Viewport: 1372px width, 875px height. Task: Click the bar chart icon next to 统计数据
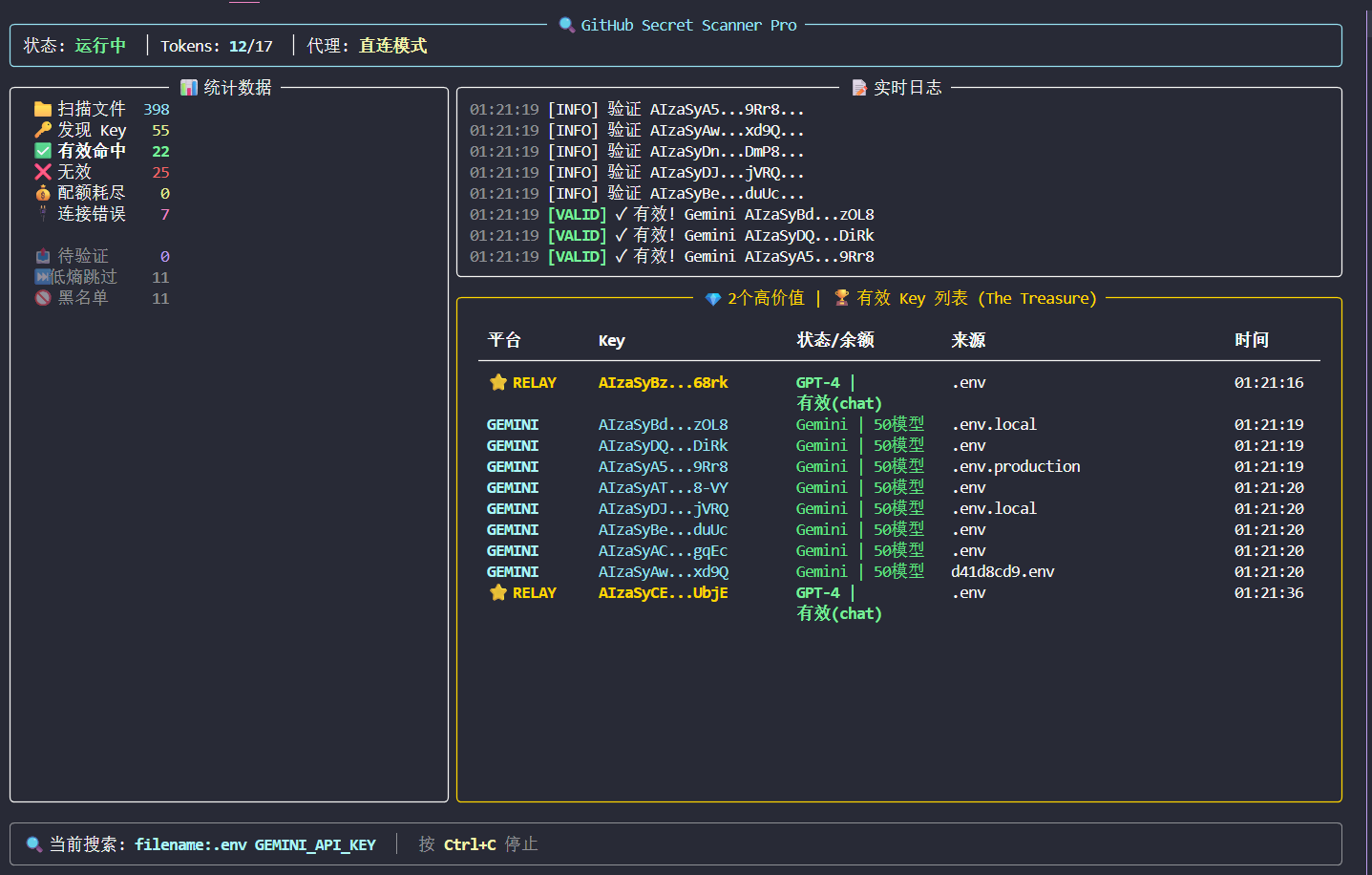(189, 88)
